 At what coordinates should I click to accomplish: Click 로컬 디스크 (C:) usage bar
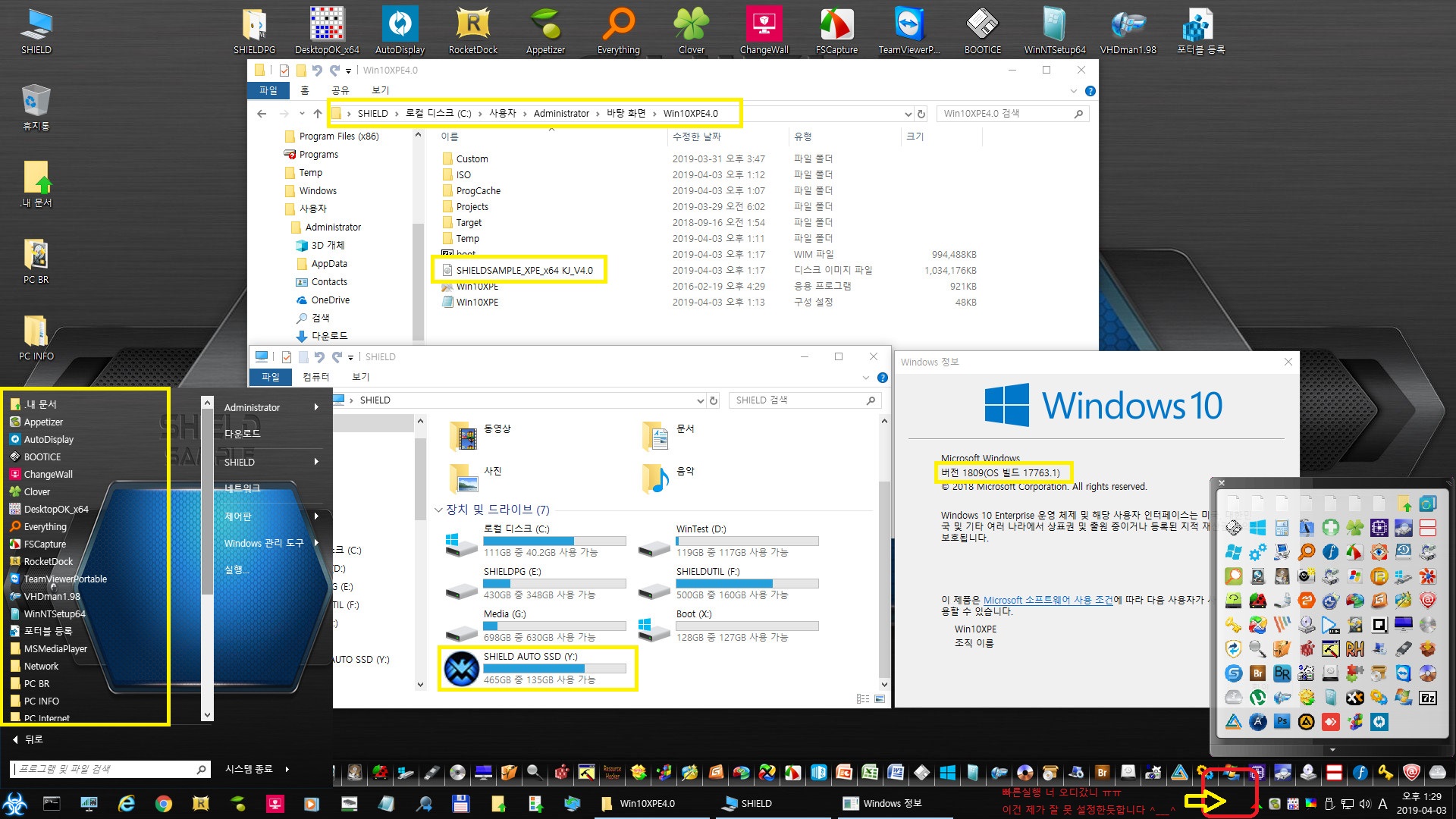click(x=554, y=541)
